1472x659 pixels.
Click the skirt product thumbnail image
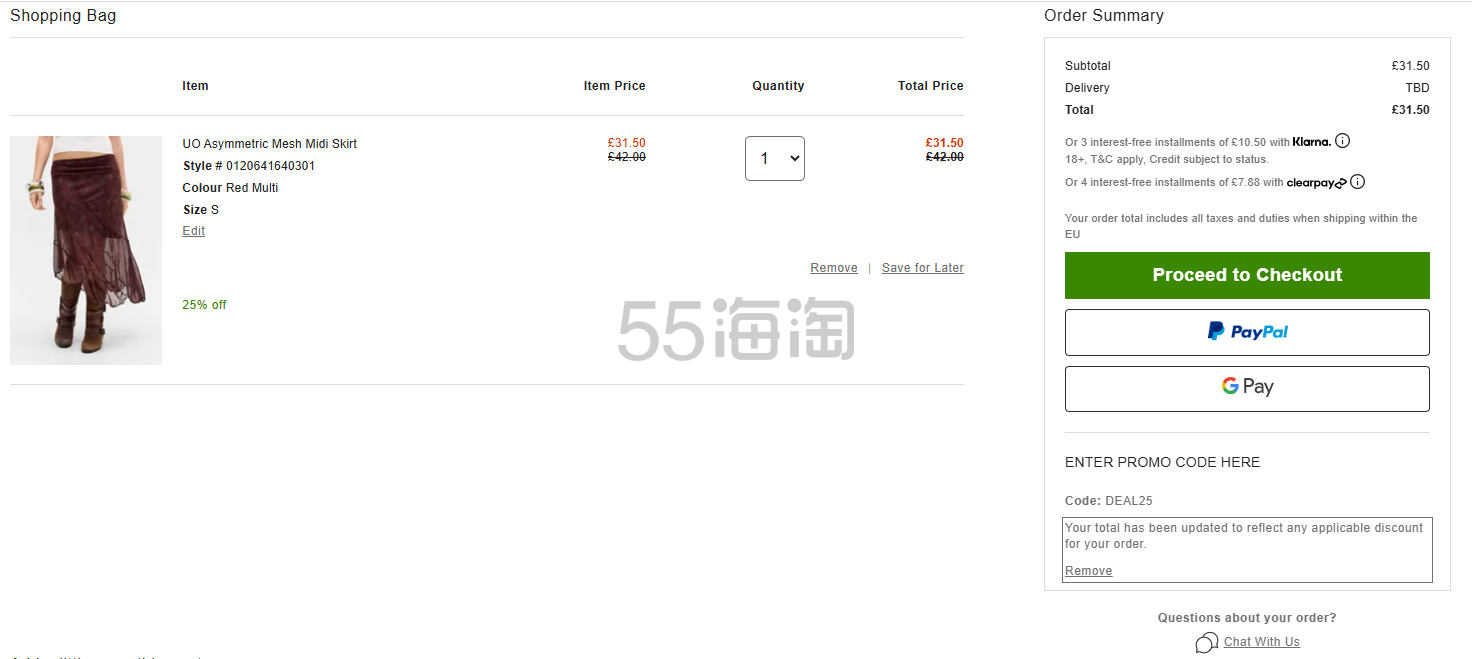tap(86, 250)
